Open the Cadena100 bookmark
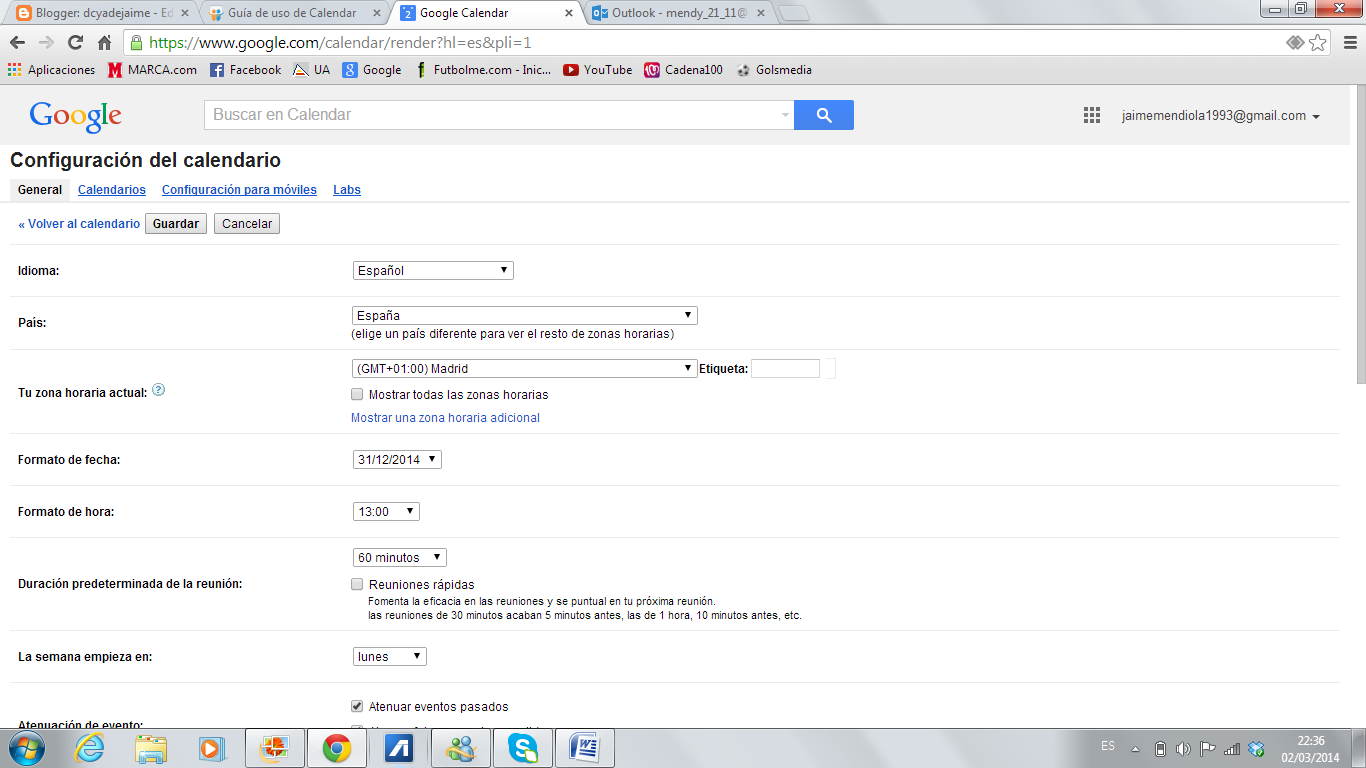Image resolution: width=1366 pixels, height=768 pixels. 684,70
